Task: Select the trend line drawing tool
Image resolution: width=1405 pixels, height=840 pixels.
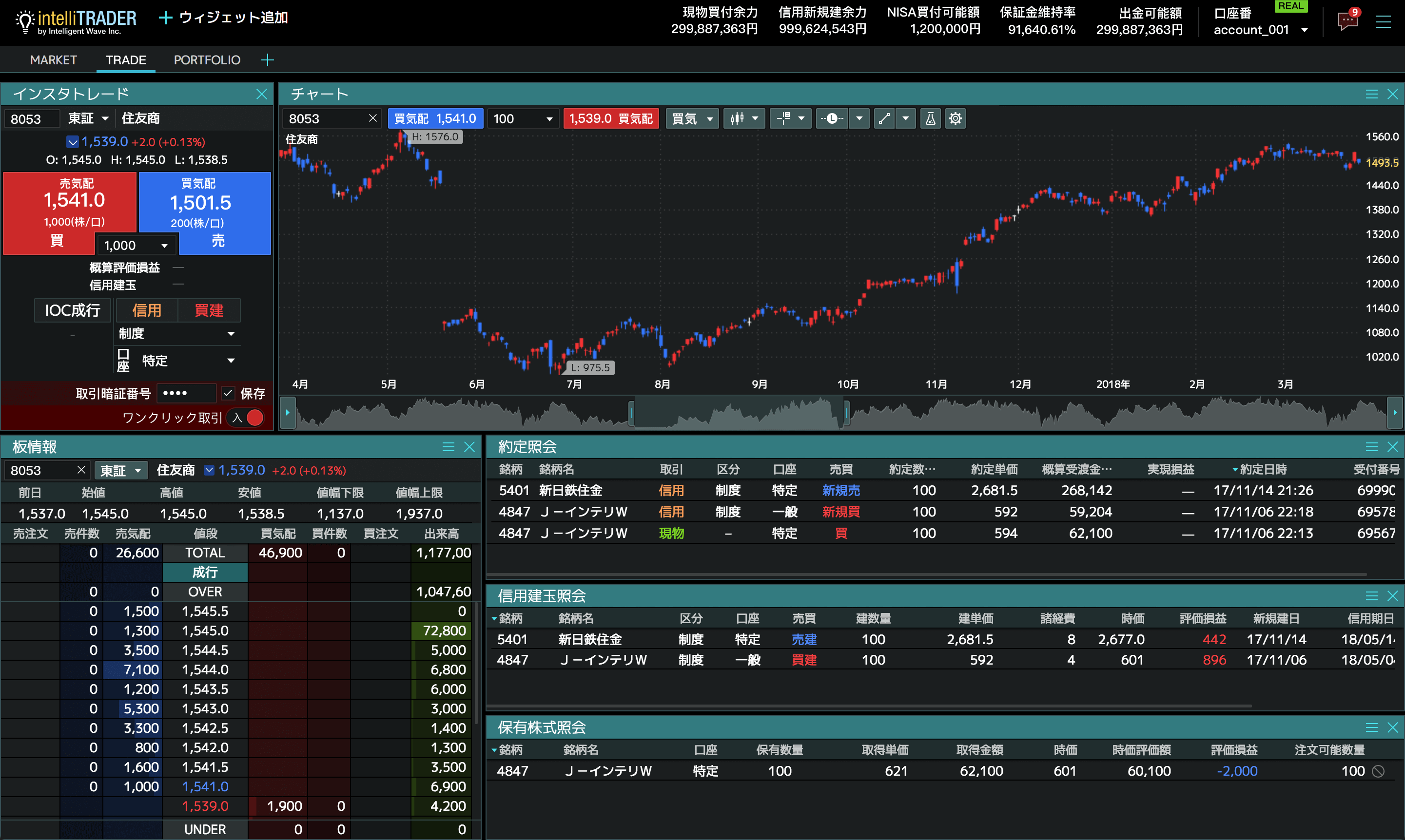Action: coord(883,118)
